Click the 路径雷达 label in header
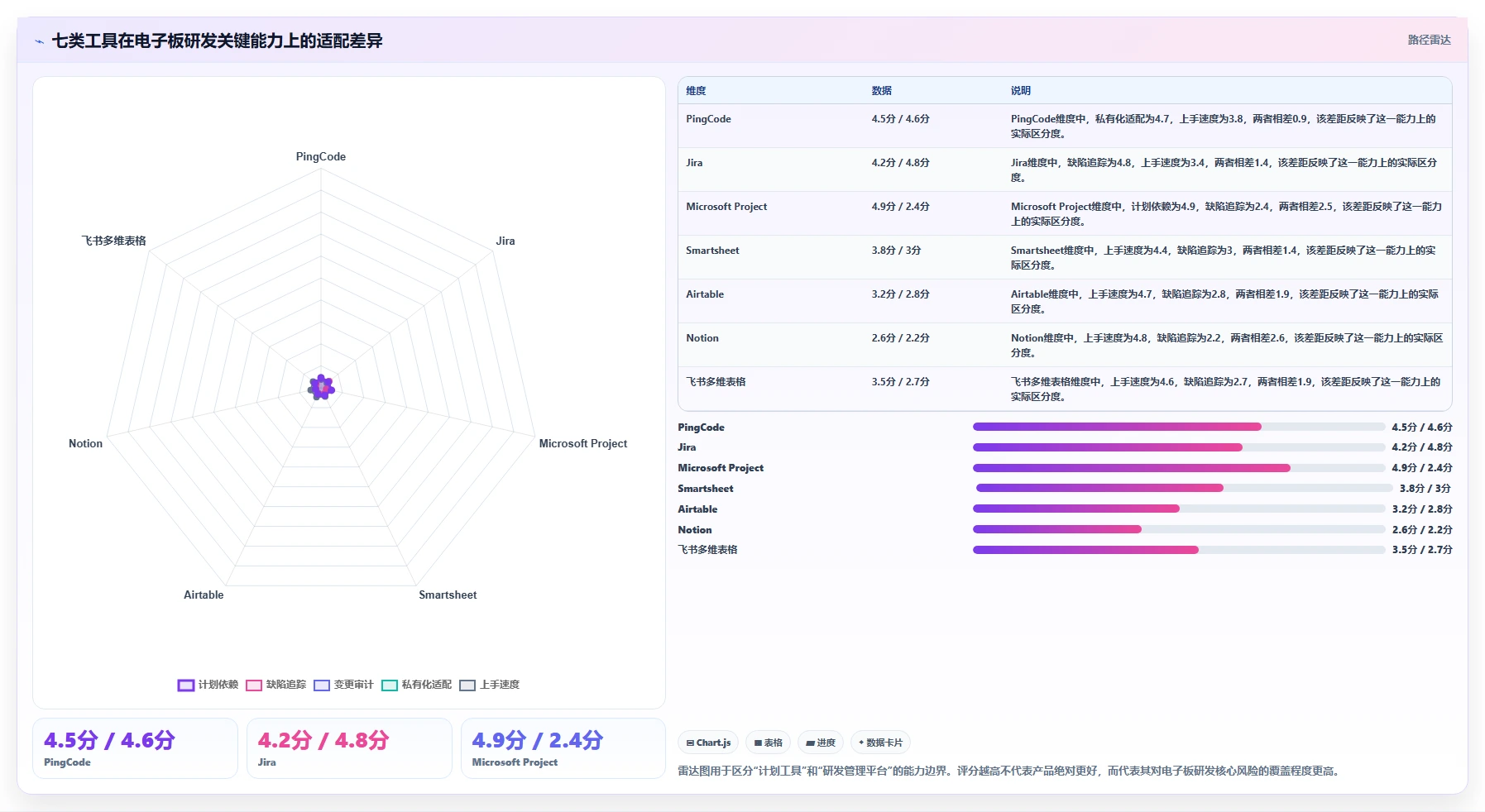Viewport: 1485px width, 812px height. point(1429,40)
